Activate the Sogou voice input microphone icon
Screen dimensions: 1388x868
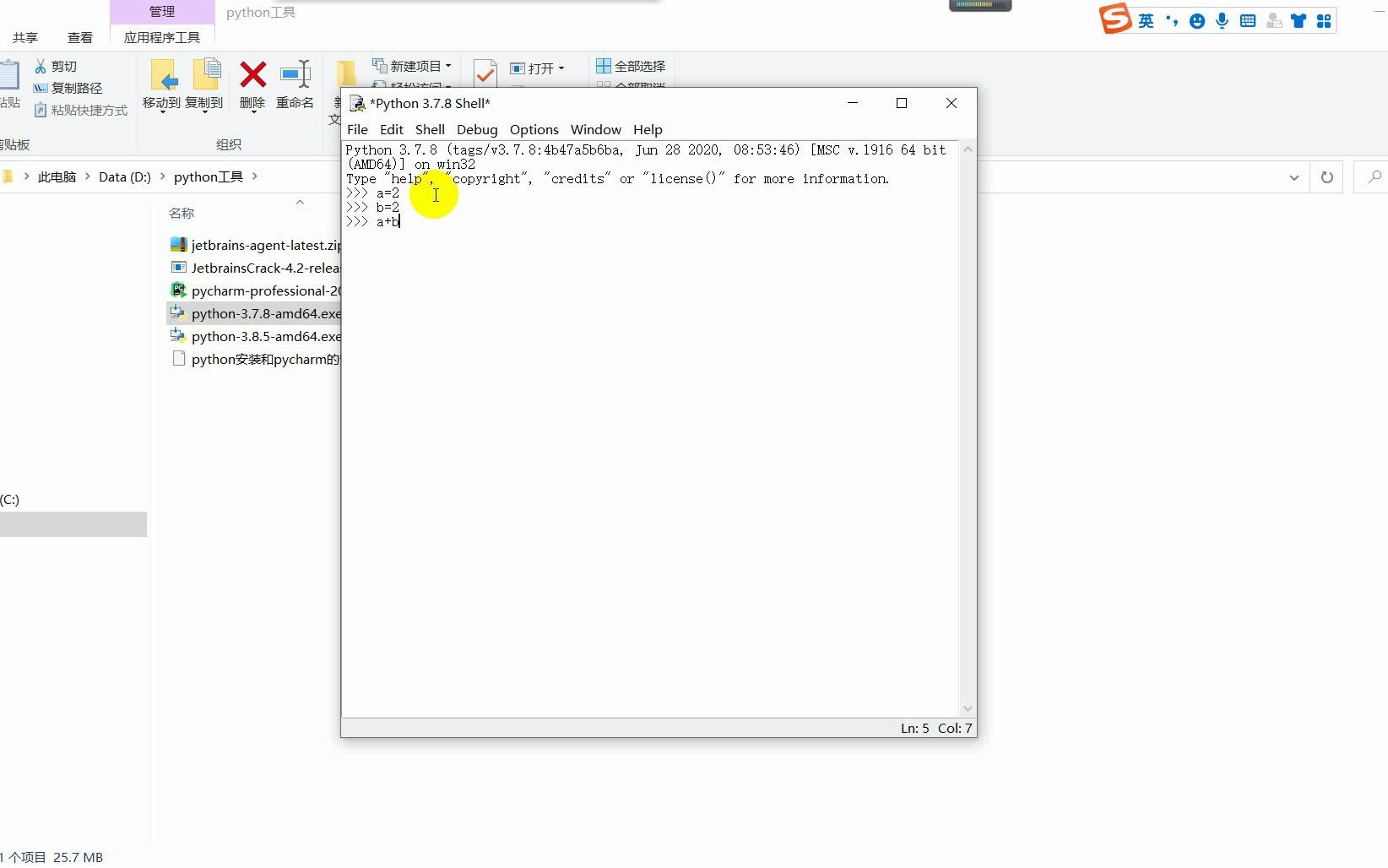[1222, 20]
